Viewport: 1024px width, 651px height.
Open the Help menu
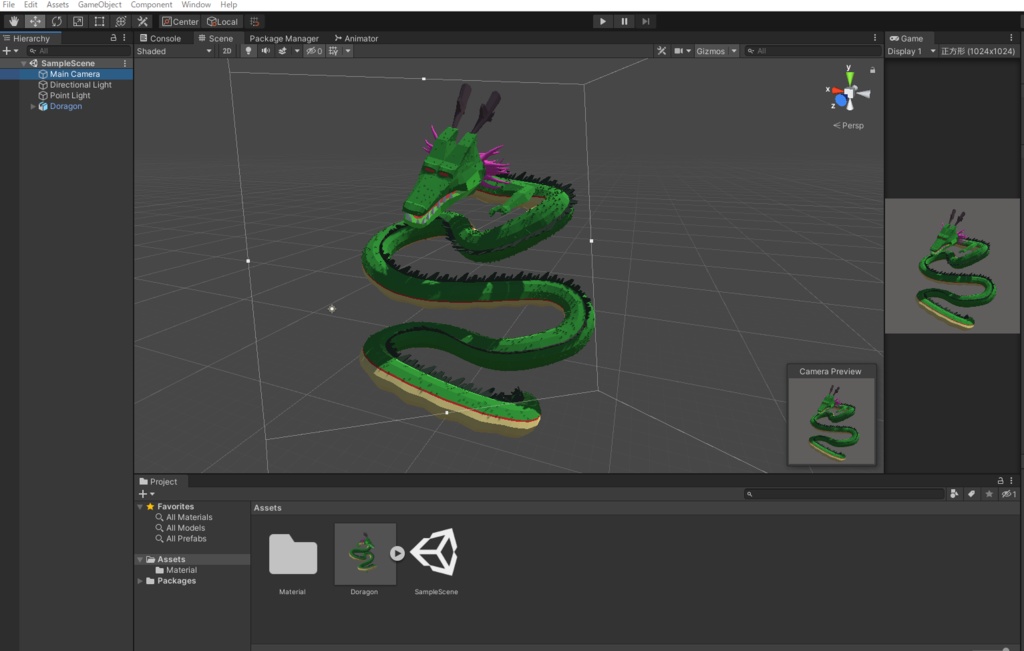pos(229,5)
